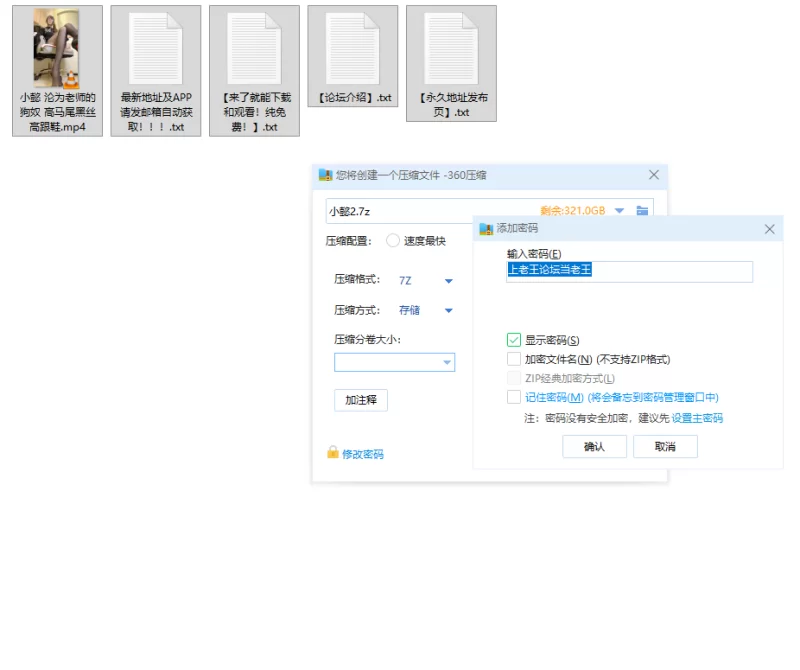Select the 【永久地址发布页】.txt file icon
This screenshot has width=800, height=670.
[x=451, y=48]
